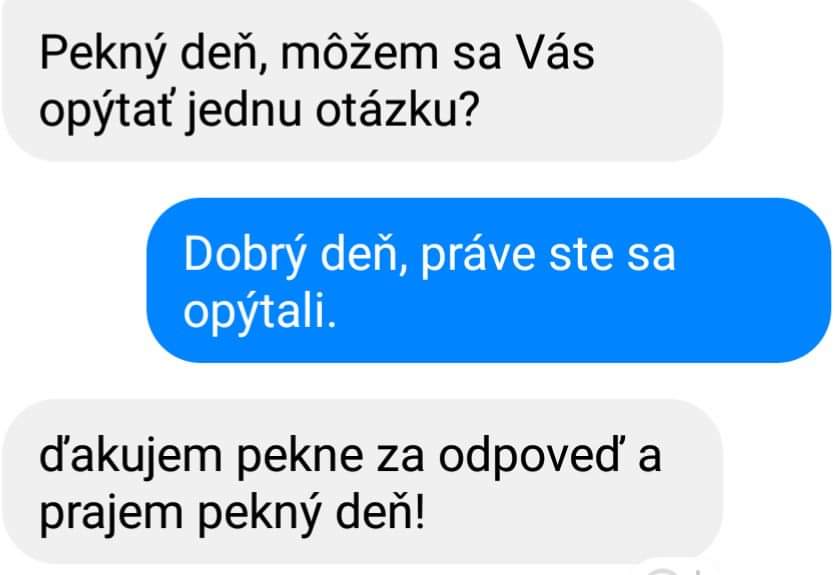The width and height of the screenshot is (835, 575).
Task: Open the partially visible reaction icon below last message
Action: [664, 572]
